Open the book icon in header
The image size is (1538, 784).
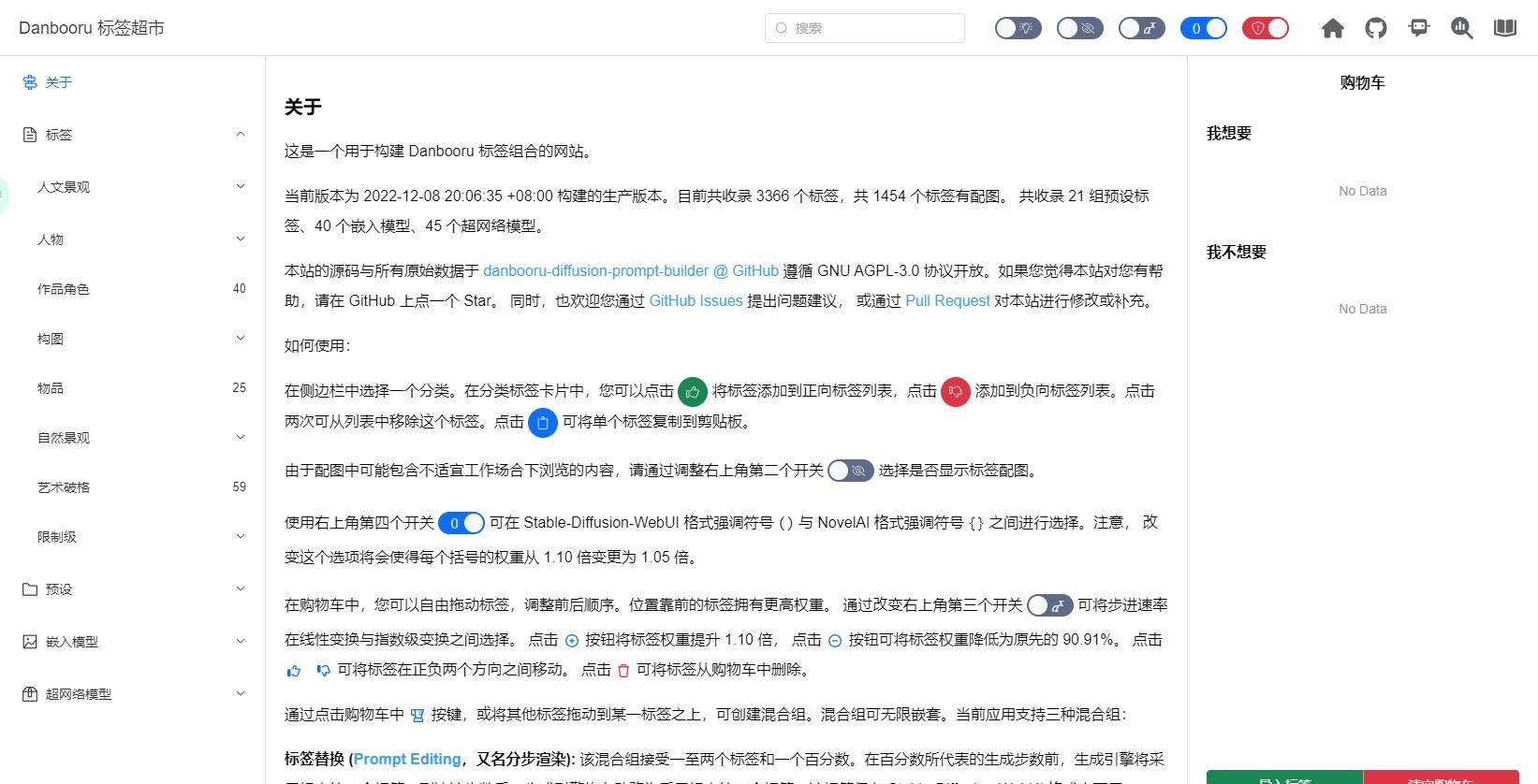(x=1505, y=28)
